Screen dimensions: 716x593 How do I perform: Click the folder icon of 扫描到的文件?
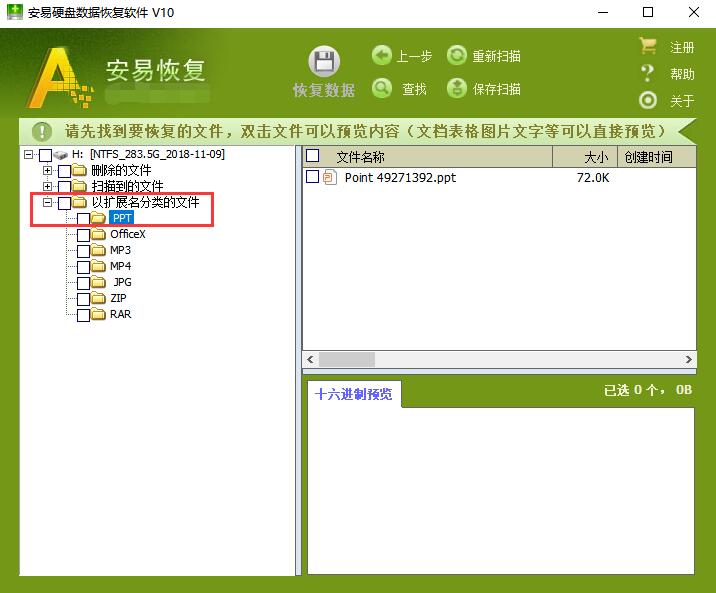tap(79, 186)
